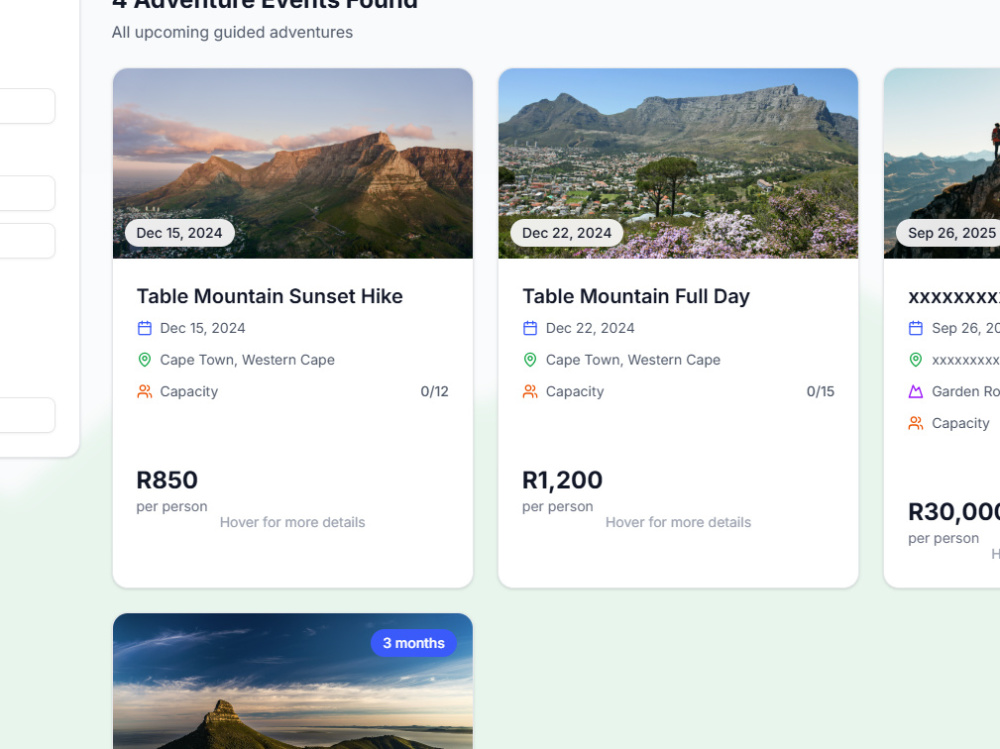The image size is (1000, 749).
Task: Click location pin icon on Sunset Hike card
Action: (x=145, y=360)
